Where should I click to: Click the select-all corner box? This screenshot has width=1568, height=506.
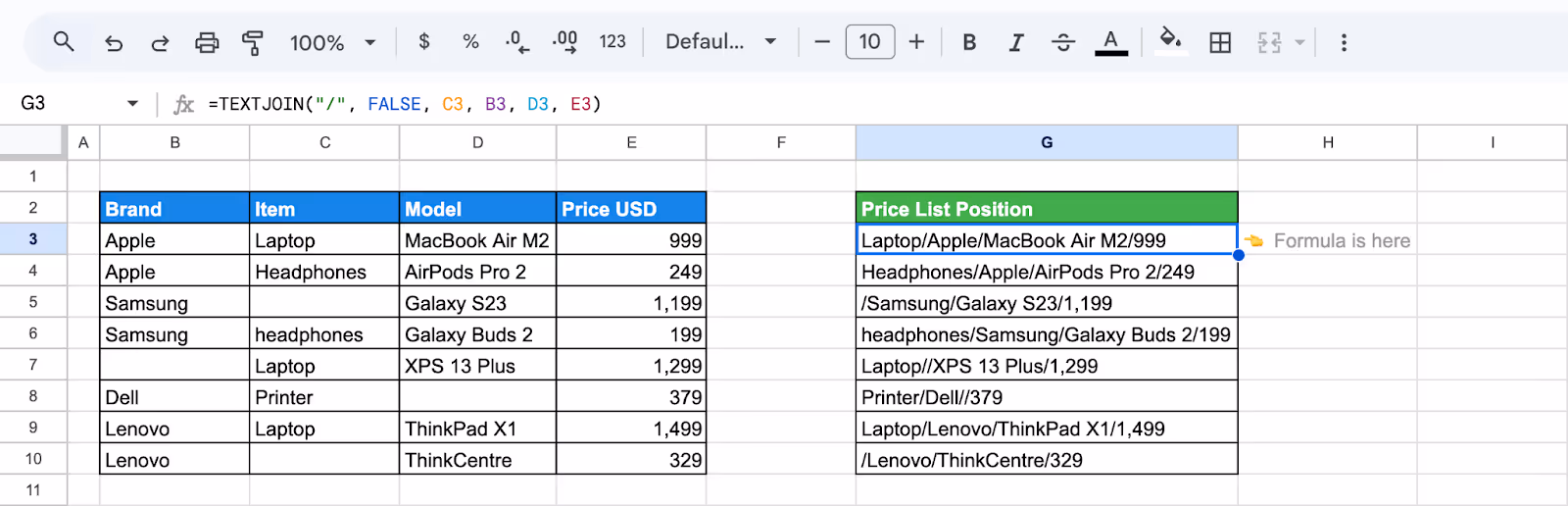click(33, 142)
